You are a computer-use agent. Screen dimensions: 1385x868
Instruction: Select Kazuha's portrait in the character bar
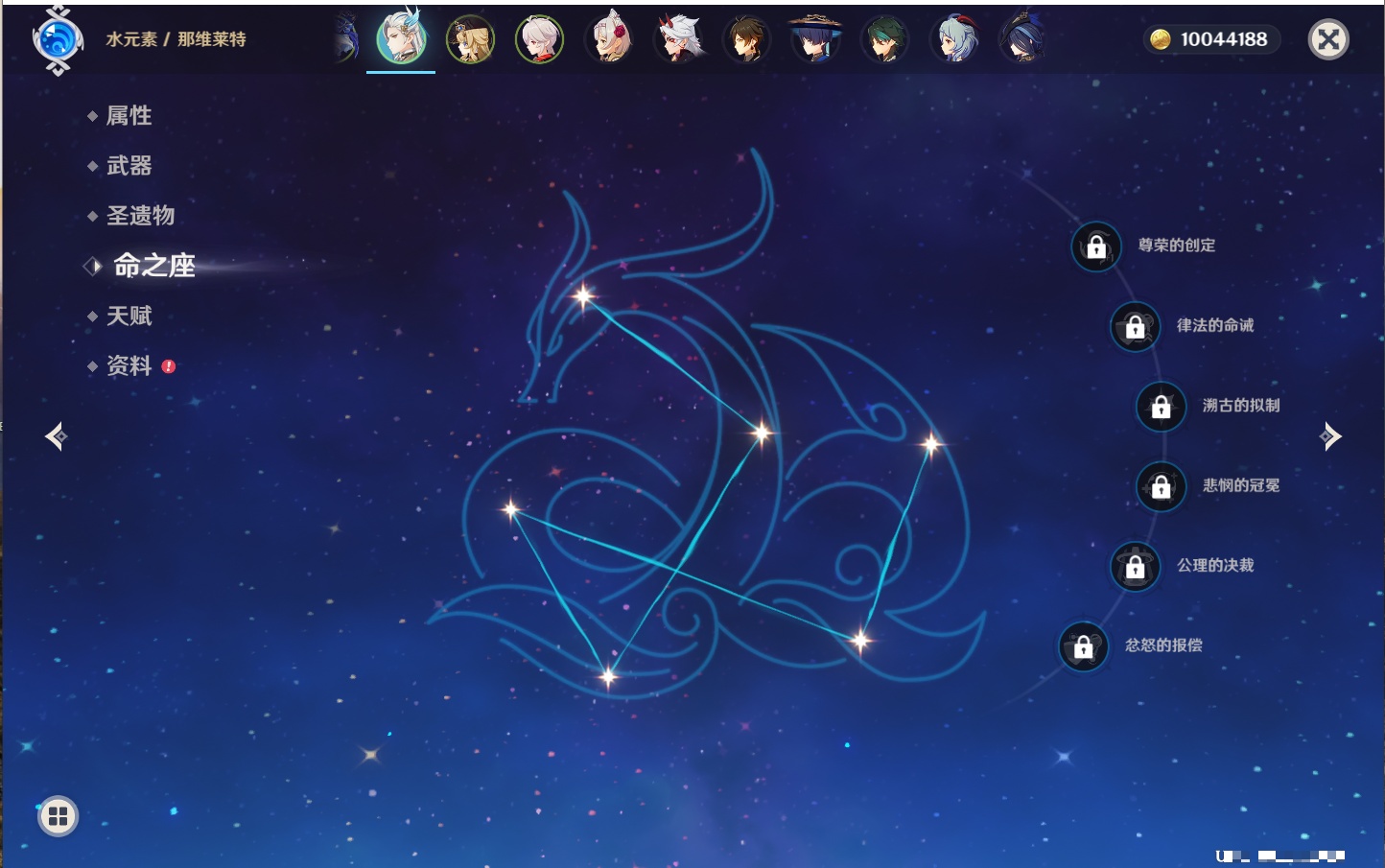click(x=539, y=40)
